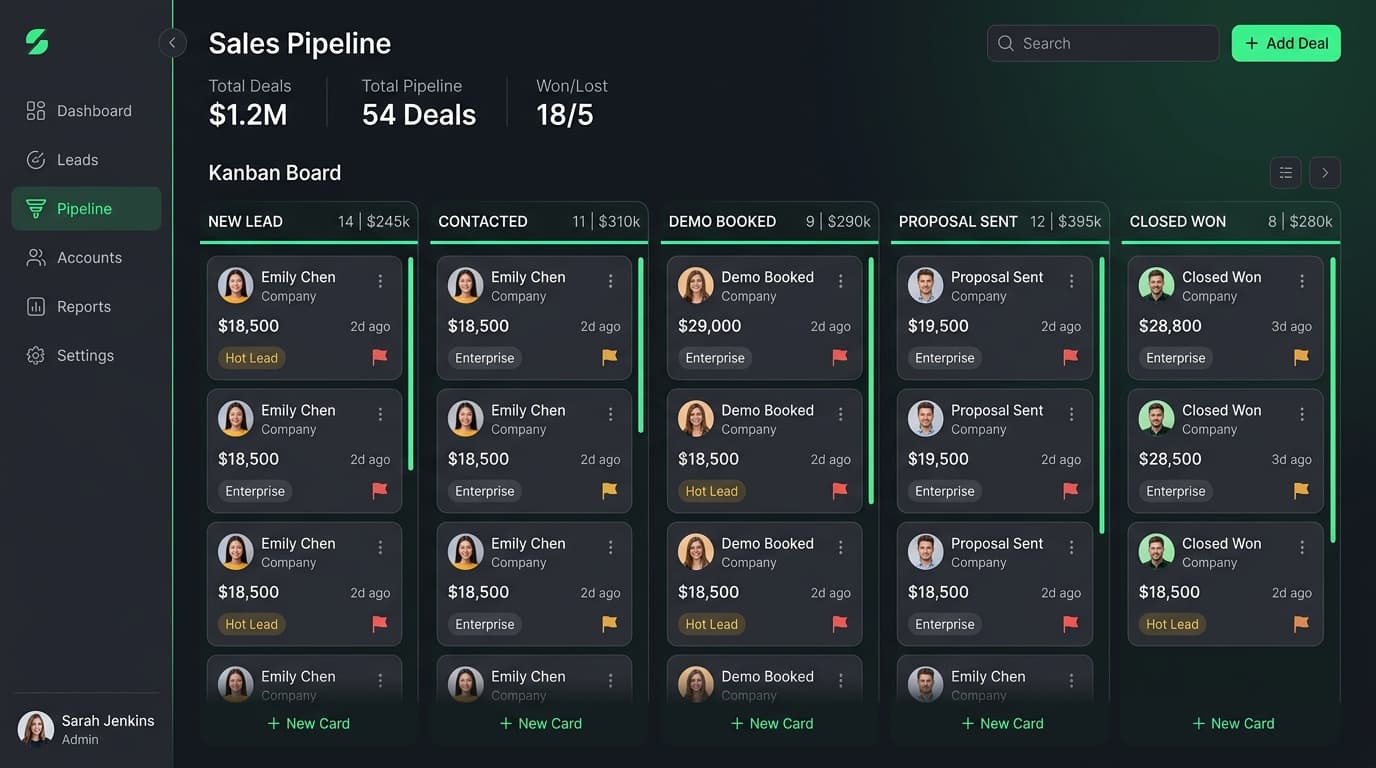Click the Add Deal button
This screenshot has width=1376, height=768.
[x=1286, y=43]
